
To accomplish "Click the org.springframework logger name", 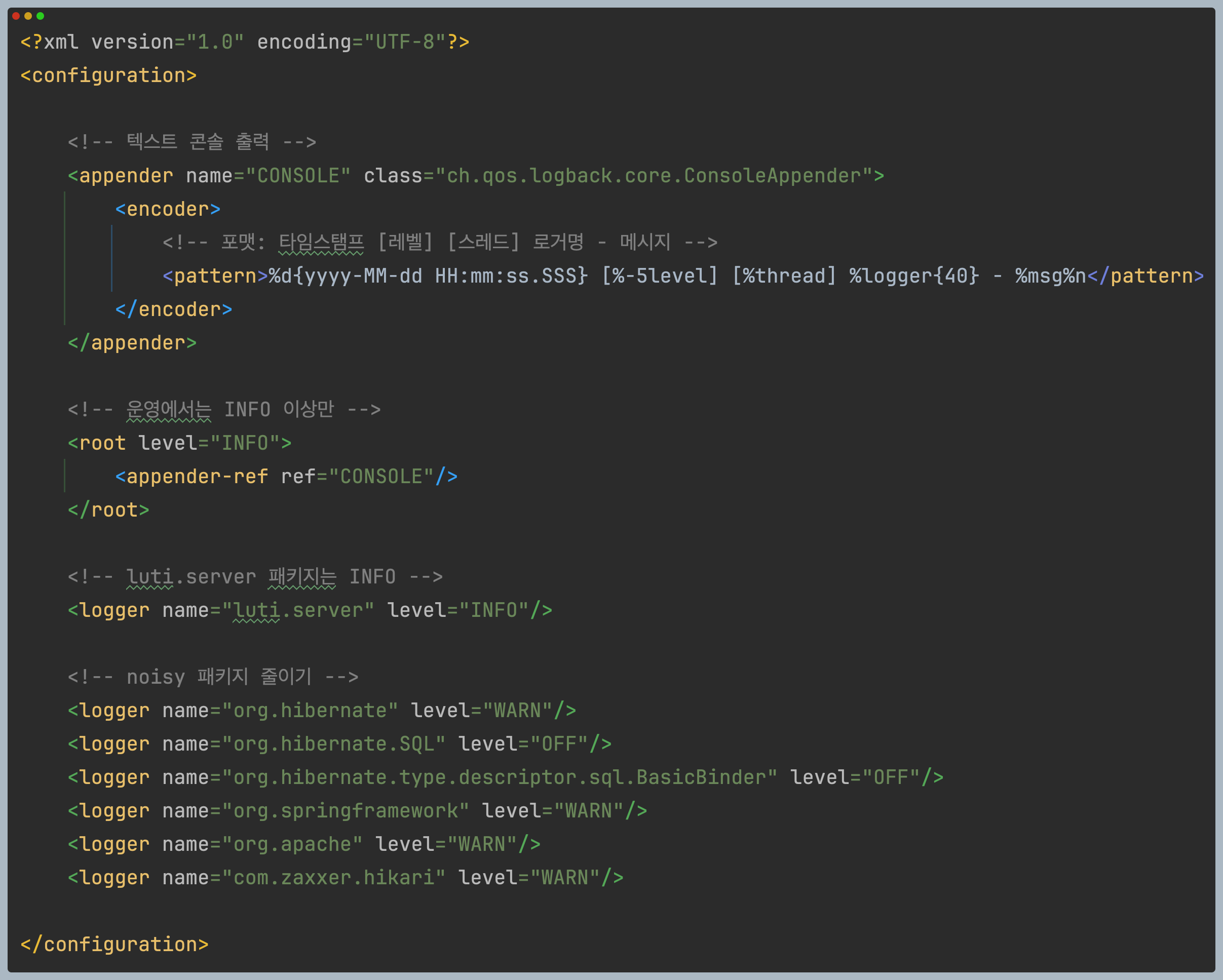I will tap(346, 811).
